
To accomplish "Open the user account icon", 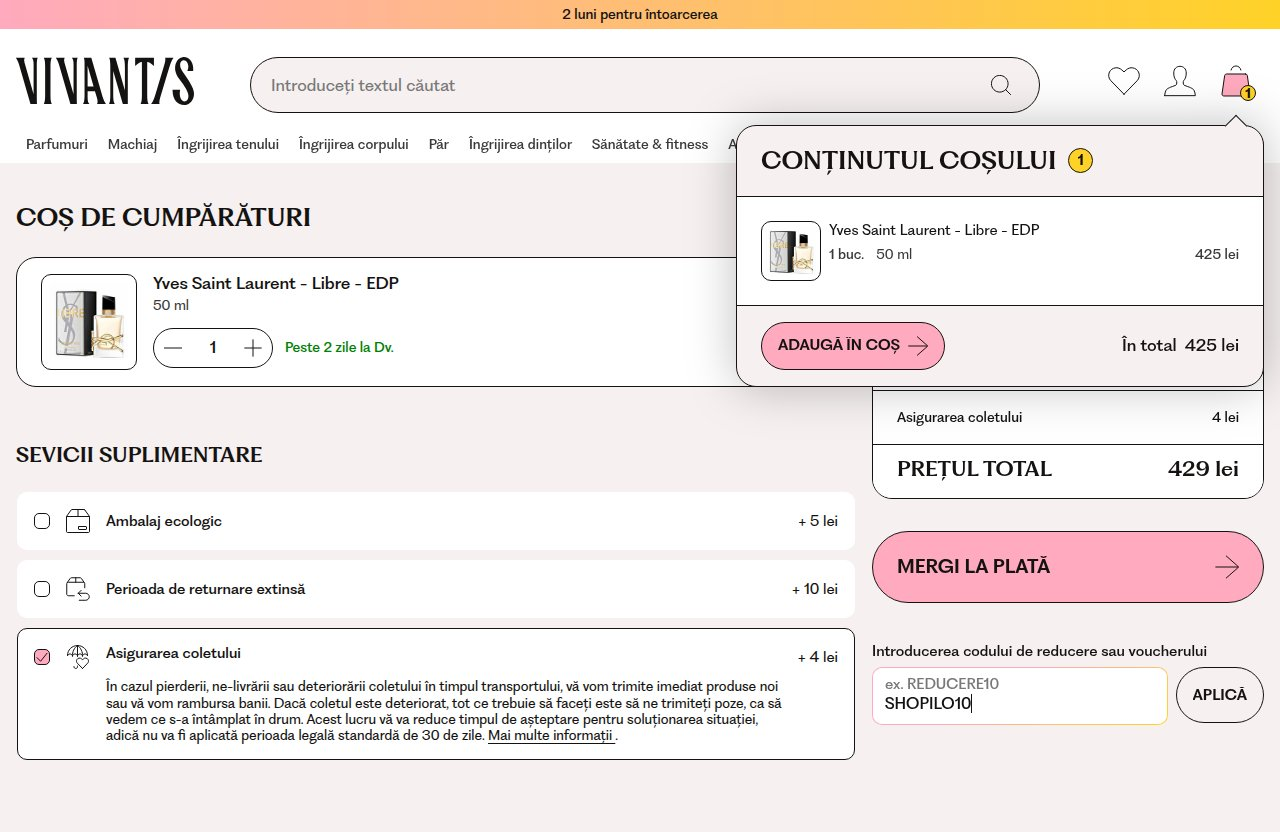I will pyautogui.click(x=1180, y=81).
